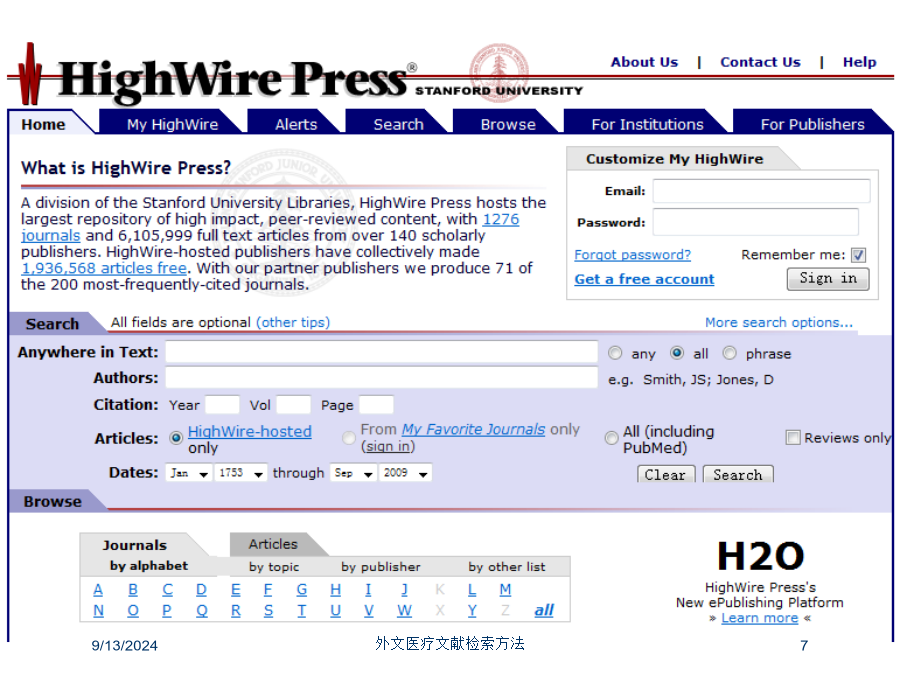Select All including PubMed radio
900x675 pixels.
tap(611, 438)
